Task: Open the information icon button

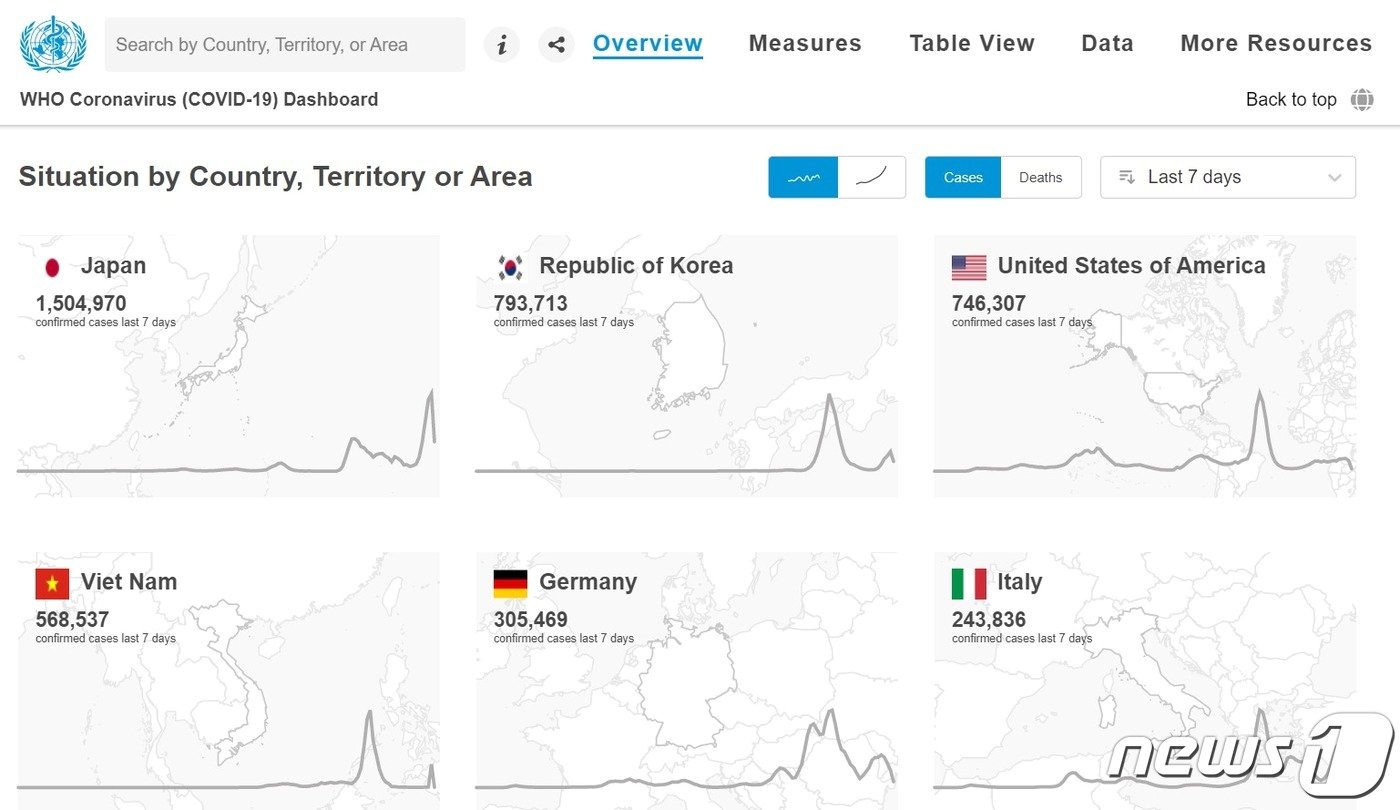Action: (502, 45)
